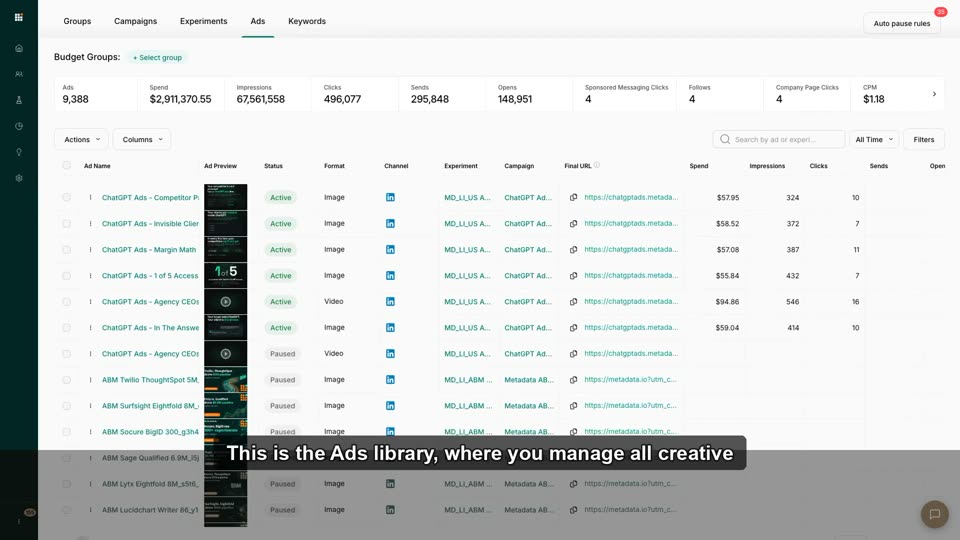This screenshot has height=540, width=960.
Task: Select checkbox for ChatGPT Ads - Margin Math
Action: click(67, 250)
